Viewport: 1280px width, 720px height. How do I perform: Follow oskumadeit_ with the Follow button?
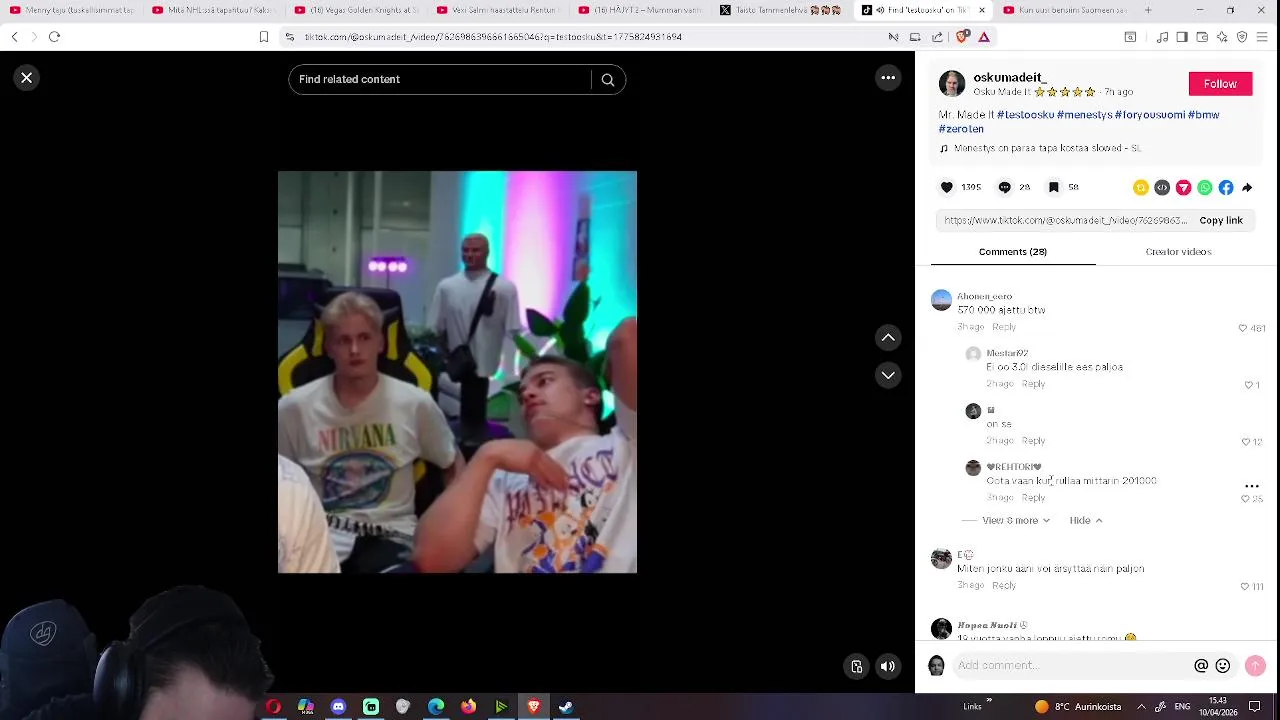1220,84
